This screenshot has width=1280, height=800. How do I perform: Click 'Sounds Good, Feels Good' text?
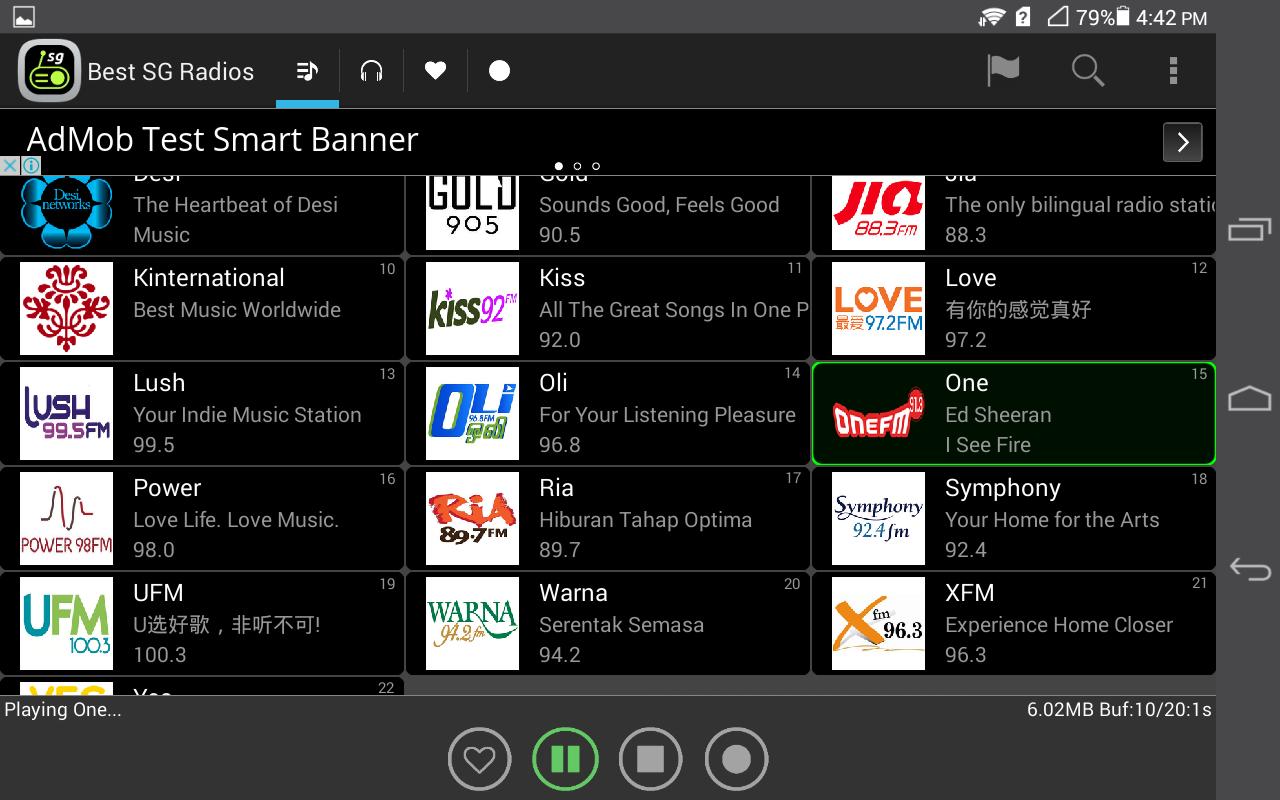pyautogui.click(x=659, y=205)
